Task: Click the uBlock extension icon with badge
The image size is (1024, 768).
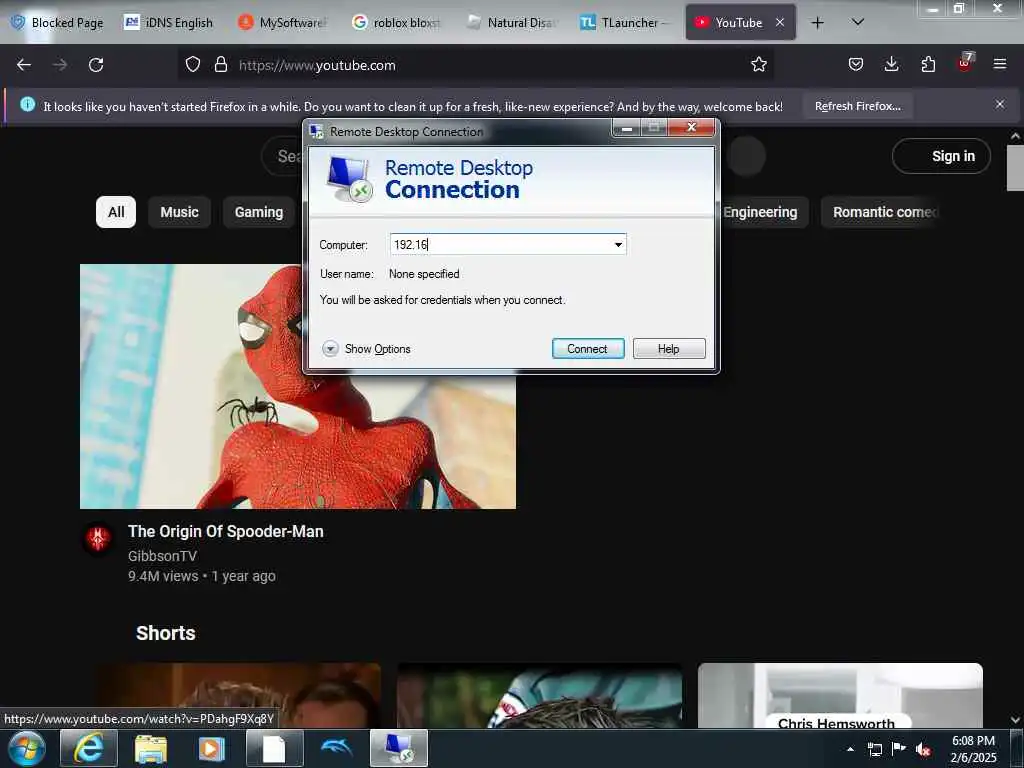Action: point(965,63)
